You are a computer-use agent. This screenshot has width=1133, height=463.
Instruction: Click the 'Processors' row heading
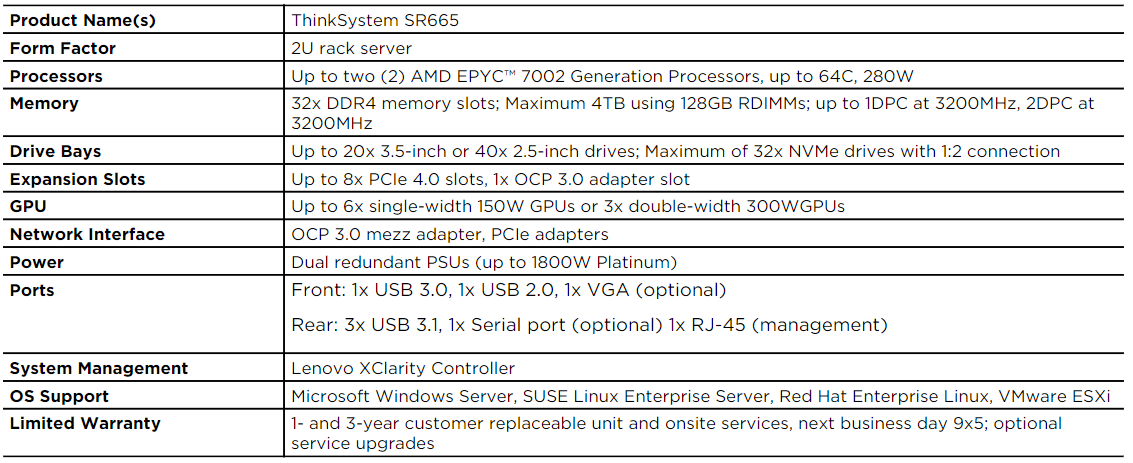[56, 76]
